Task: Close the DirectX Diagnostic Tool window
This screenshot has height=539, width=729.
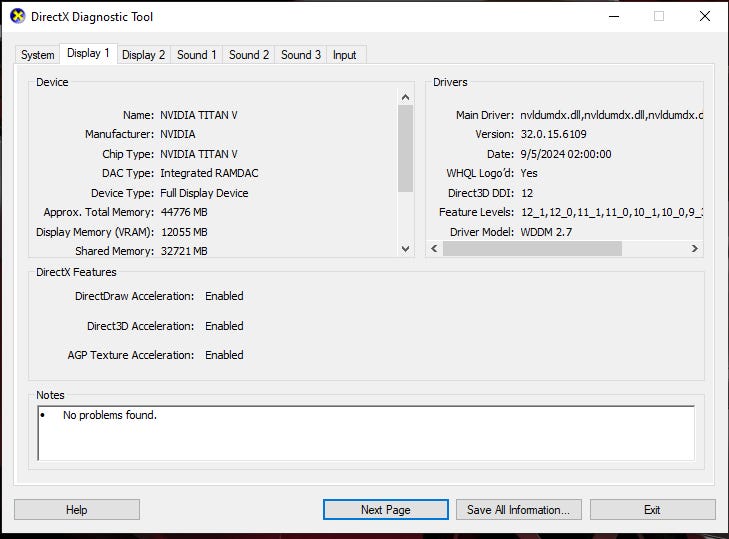Action: coord(705,16)
